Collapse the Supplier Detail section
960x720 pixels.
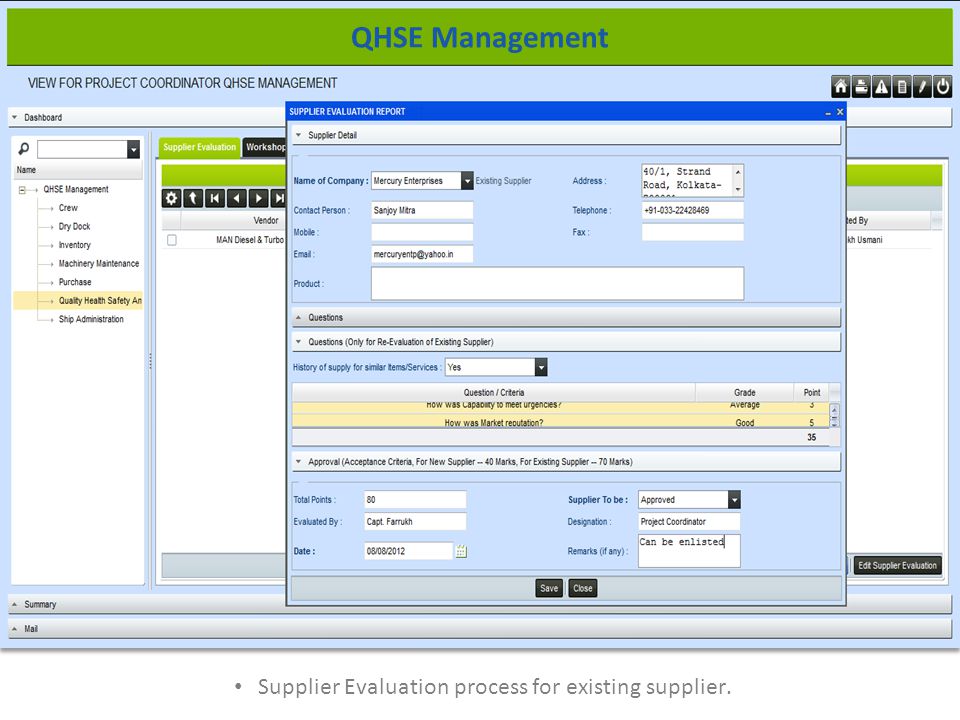[299, 135]
